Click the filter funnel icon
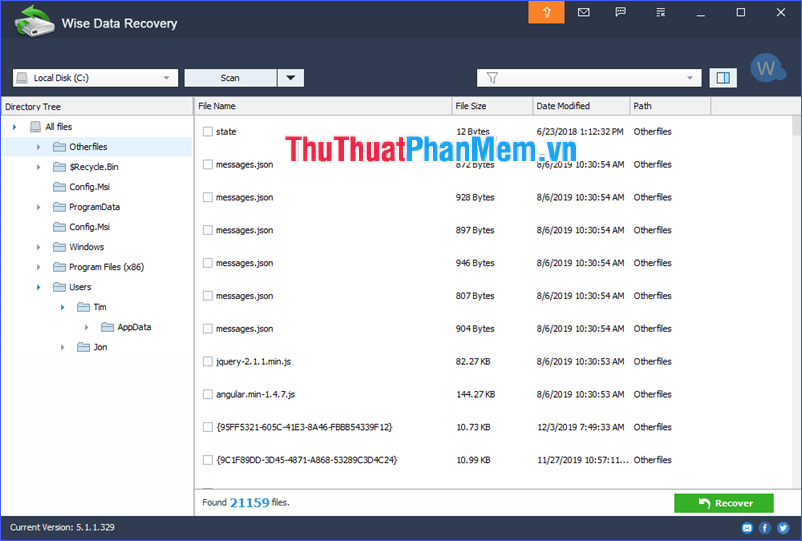802x541 pixels. 492,78
